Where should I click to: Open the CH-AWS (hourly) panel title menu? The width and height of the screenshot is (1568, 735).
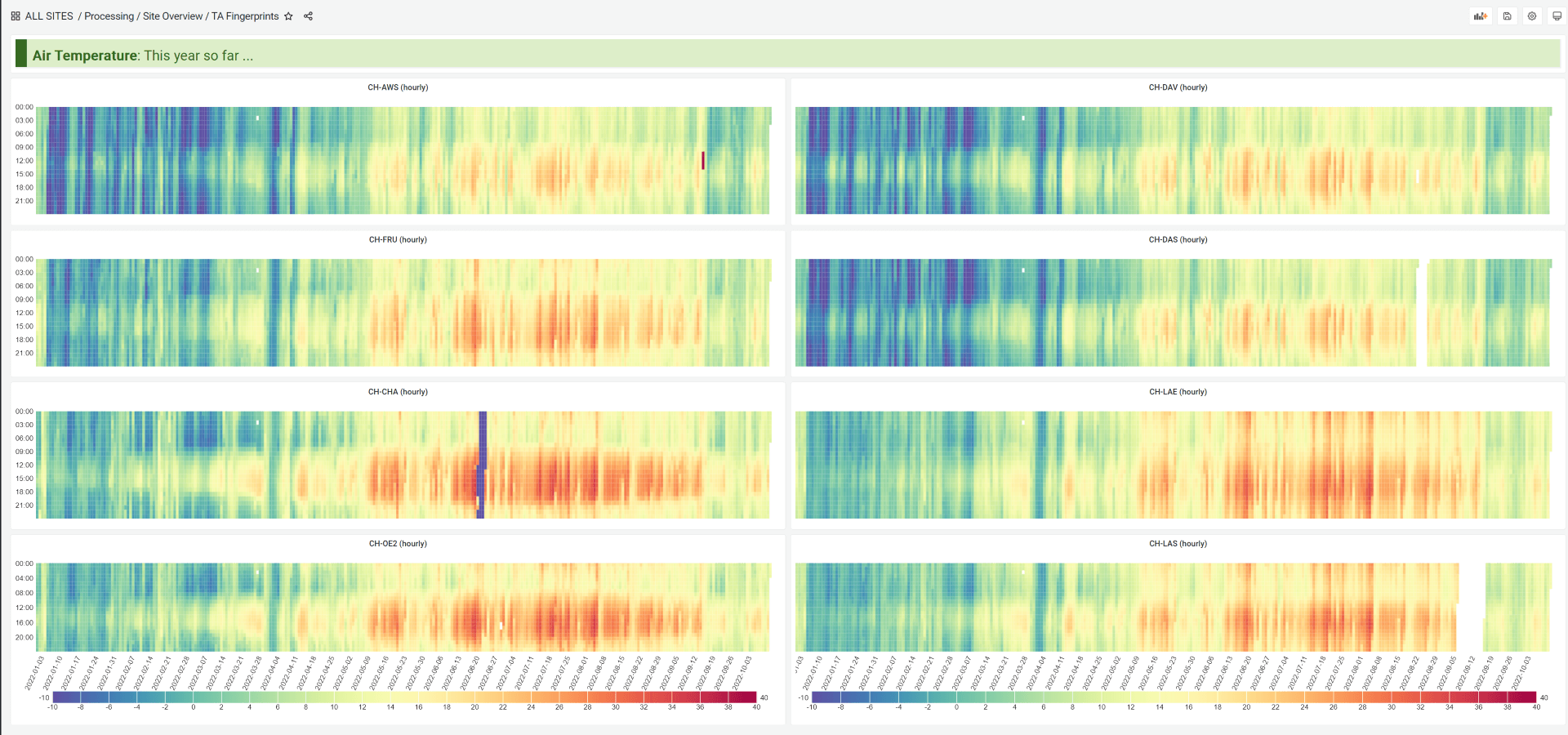[x=398, y=87]
